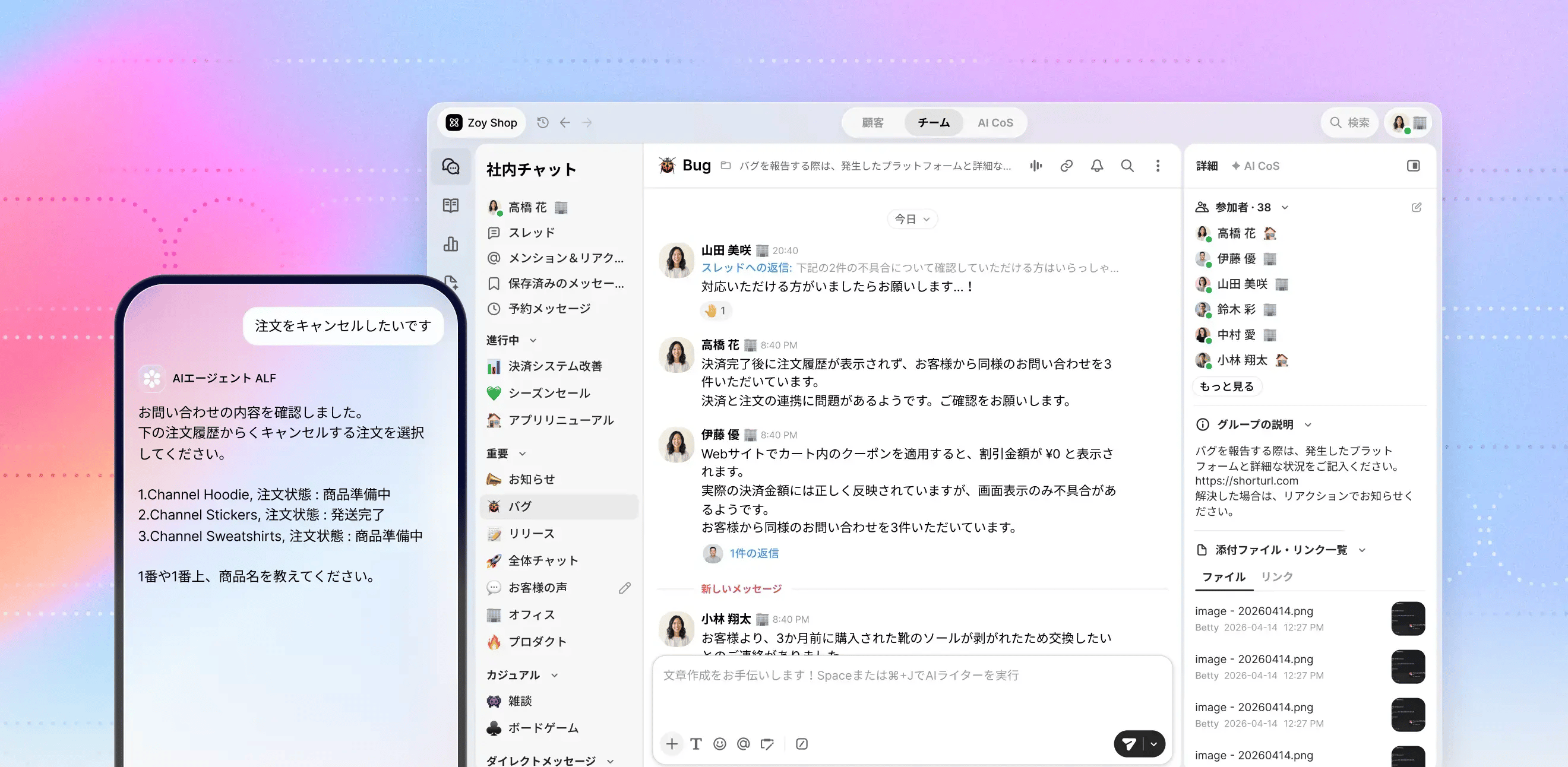Open 山田 美咲 participant in details panel
The height and width of the screenshot is (767, 1568).
(1242, 284)
